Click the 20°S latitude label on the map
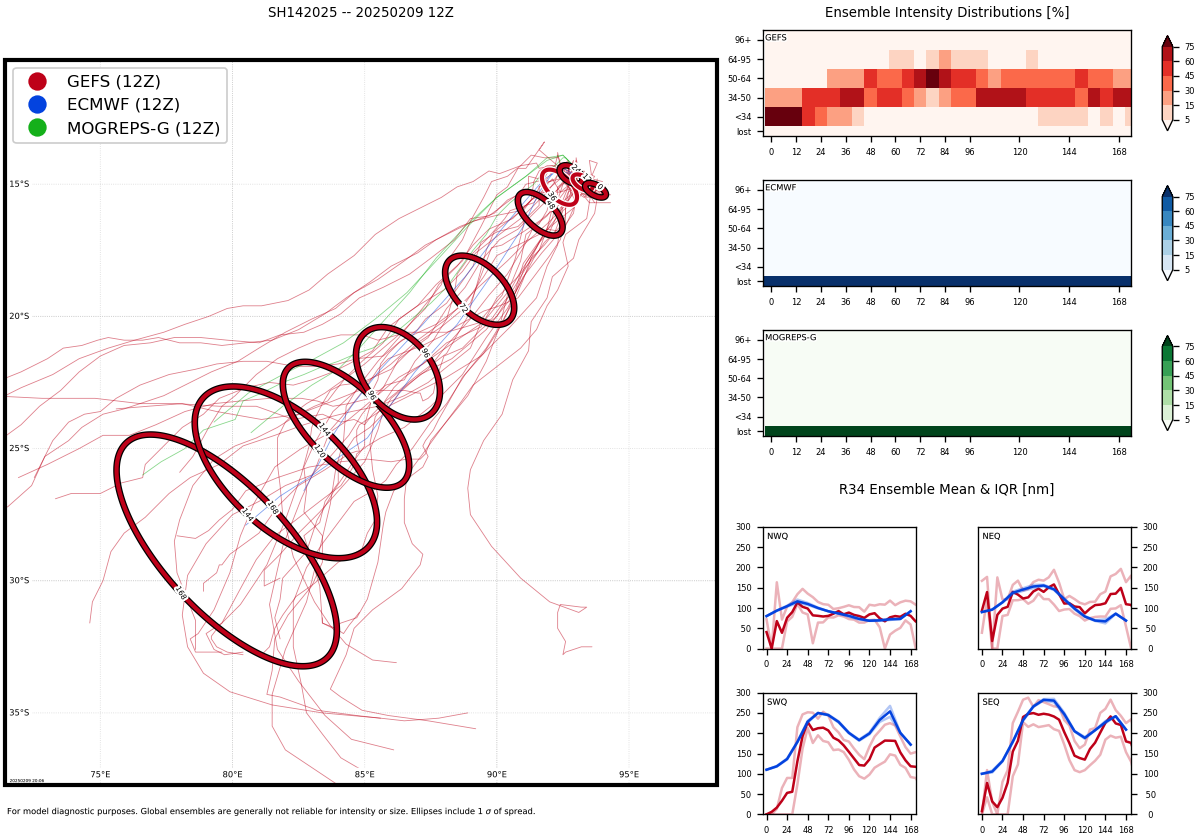The image size is (1200, 840). click(19, 316)
